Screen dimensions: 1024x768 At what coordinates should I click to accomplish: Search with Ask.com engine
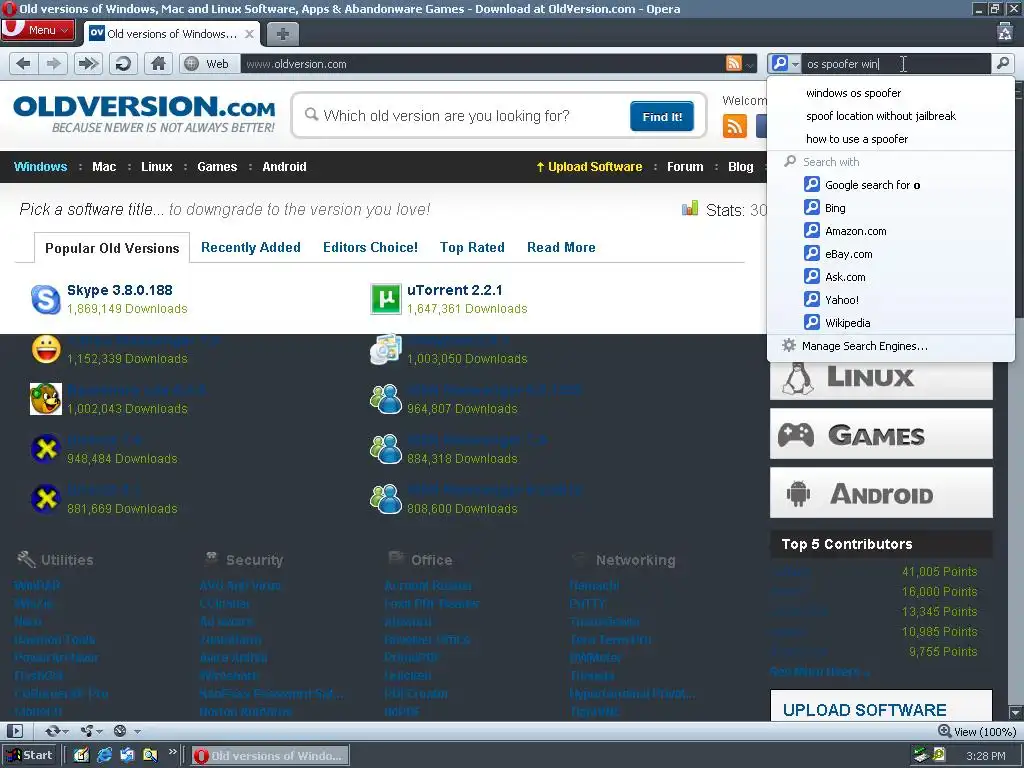891,276
